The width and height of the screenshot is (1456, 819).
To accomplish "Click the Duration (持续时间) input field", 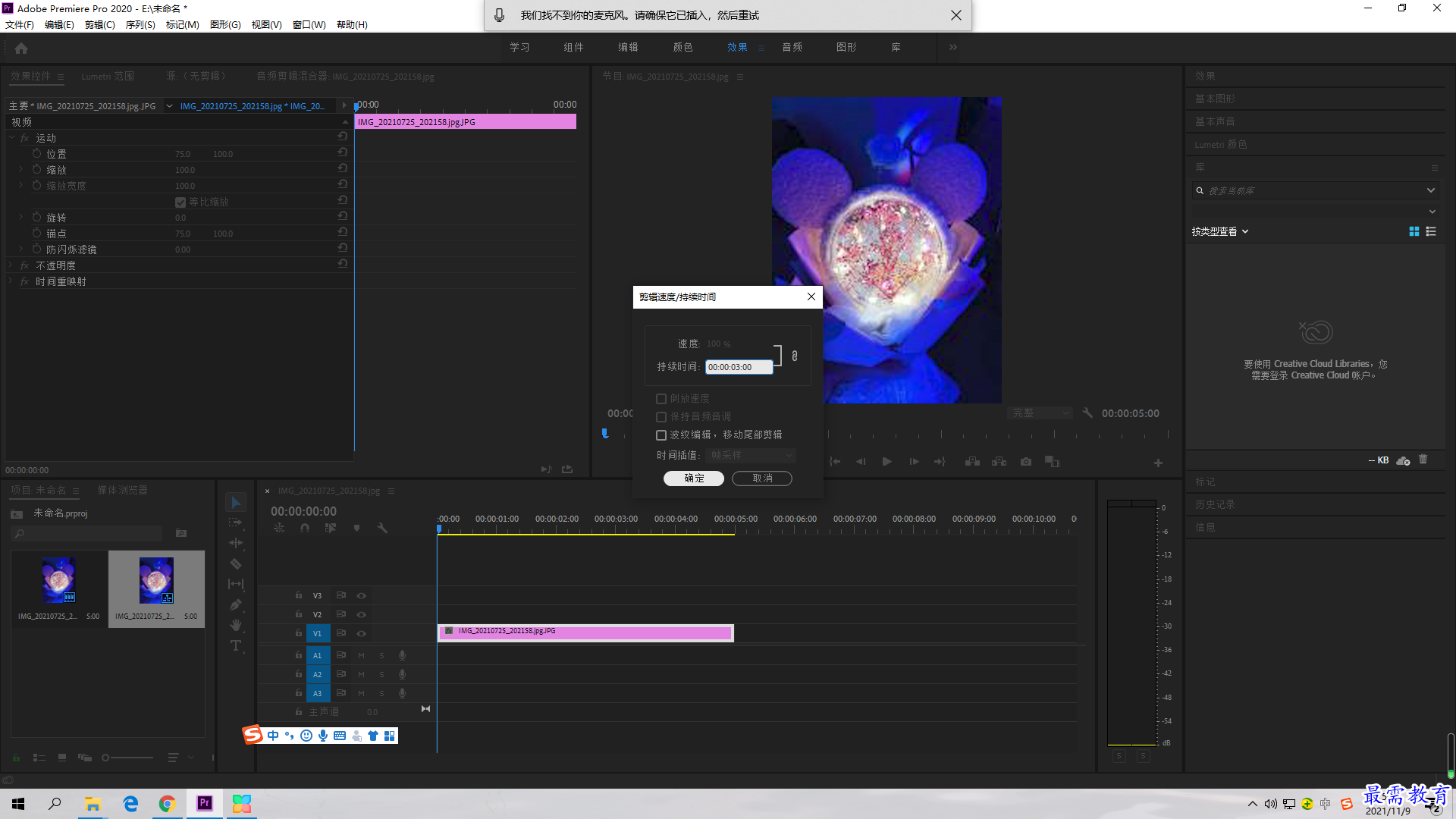I will click(739, 367).
